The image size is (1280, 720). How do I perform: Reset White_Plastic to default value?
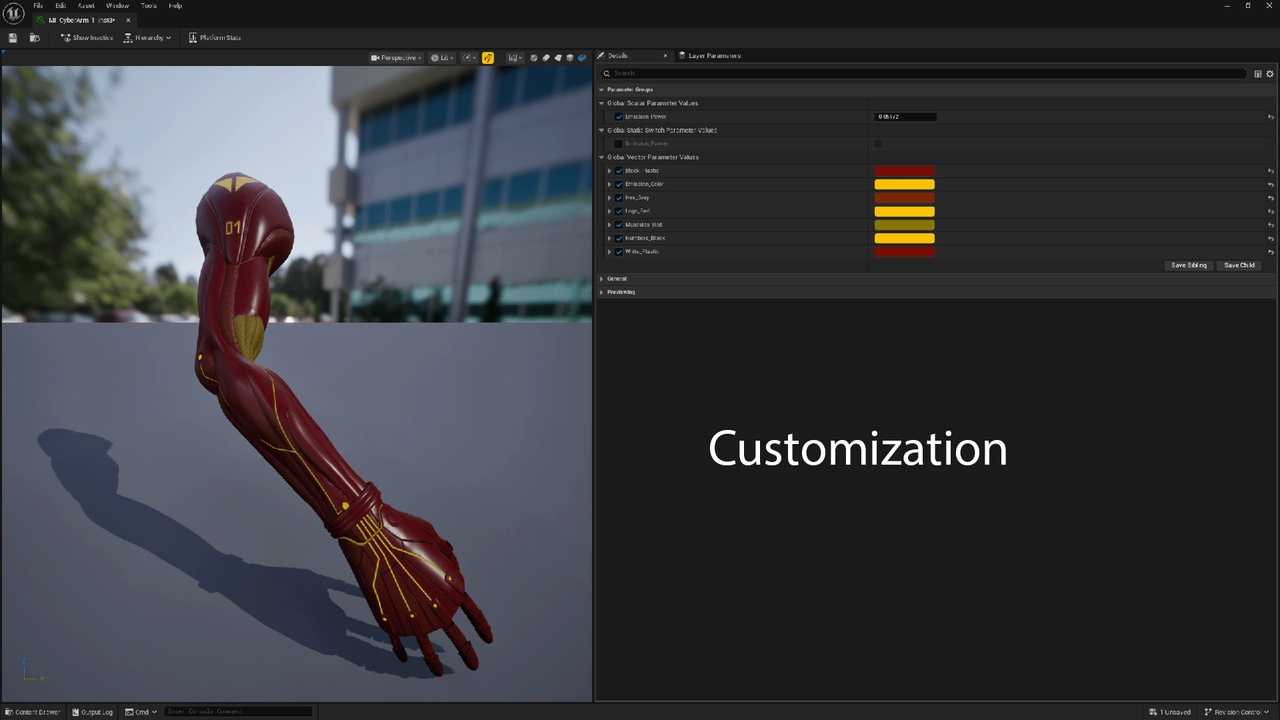[1270, 252]
